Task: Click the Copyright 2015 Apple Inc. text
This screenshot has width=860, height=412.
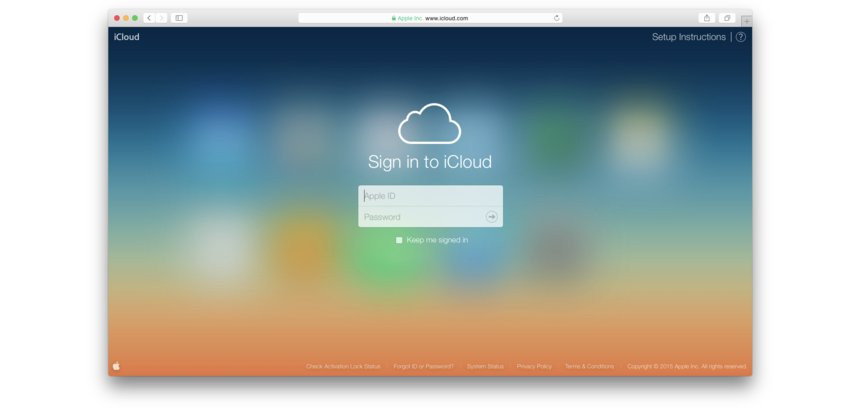Action: click(687, 366)
